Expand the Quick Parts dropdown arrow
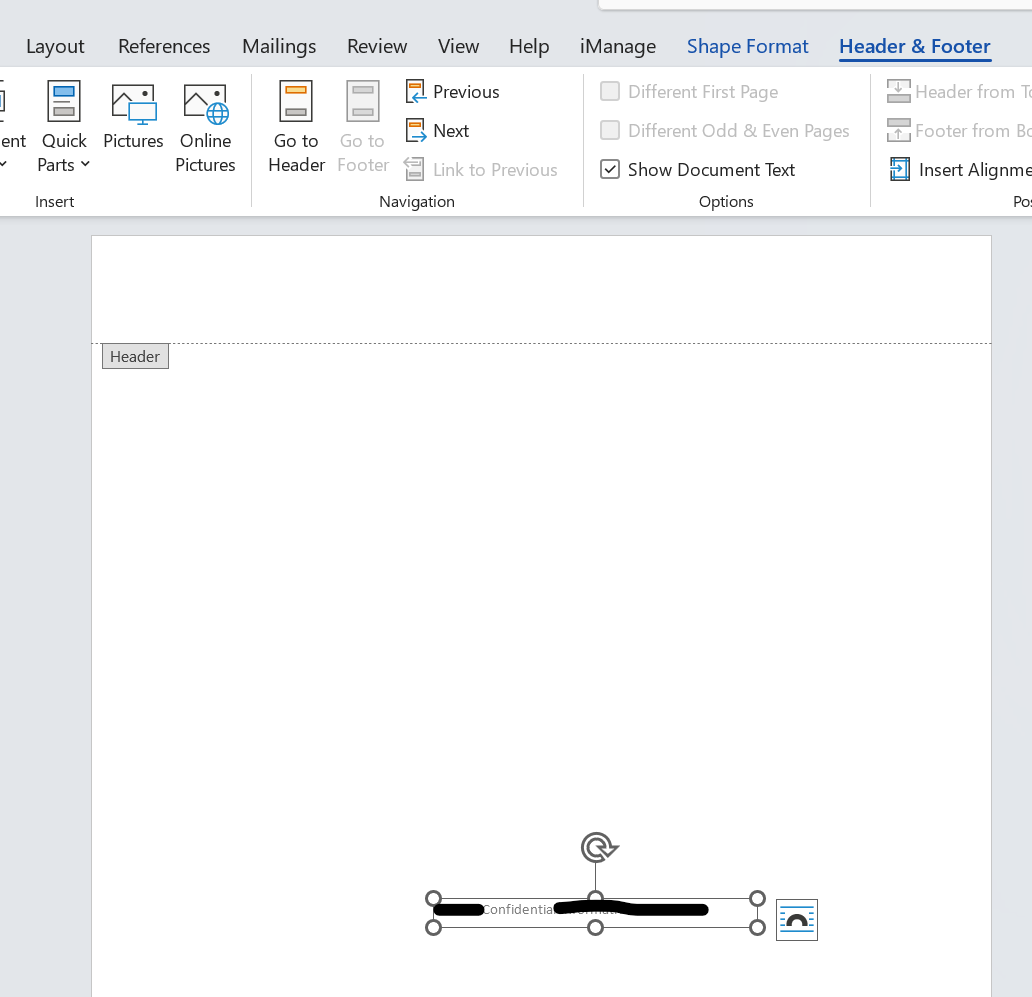Image resolution: width=1032 pixels, height=997 pixels. 85,165
